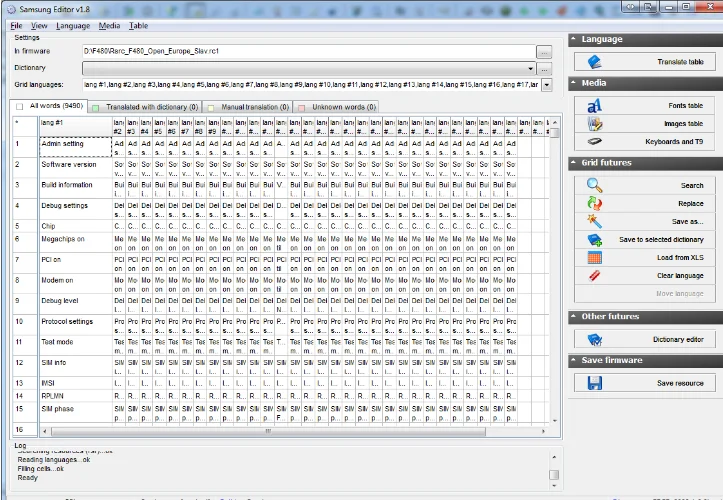Open the Table menu

coord(138,26)
